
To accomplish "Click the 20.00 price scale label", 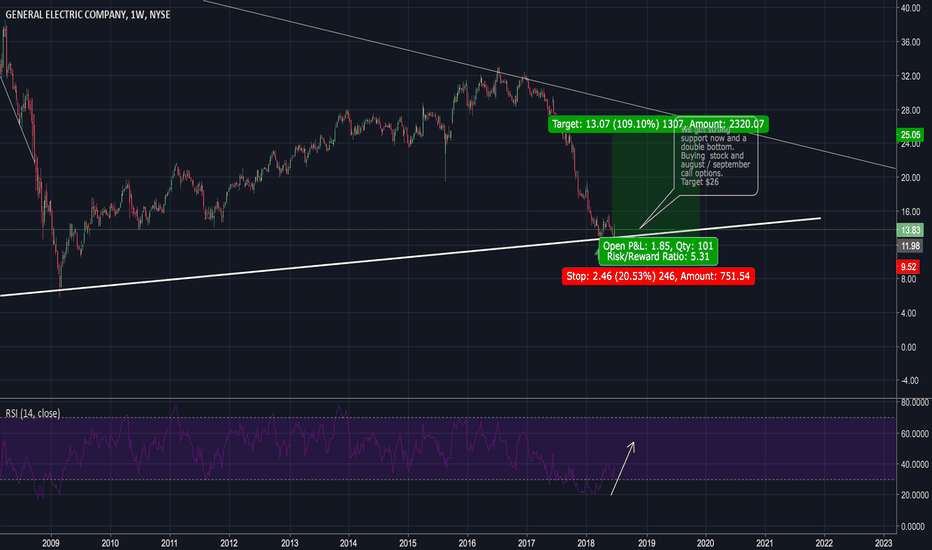I will (x=911, y=177).
